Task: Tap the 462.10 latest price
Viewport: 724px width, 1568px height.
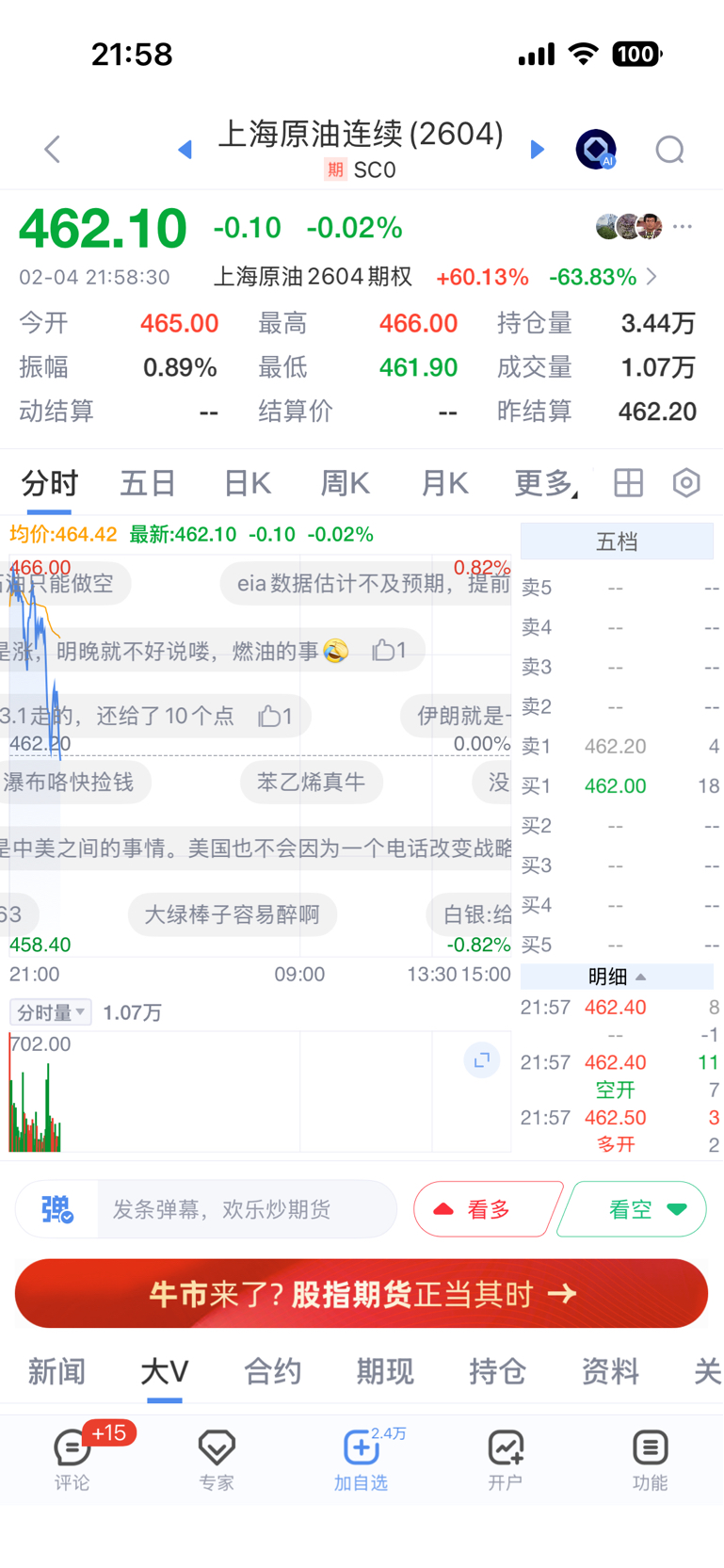Action: coord(103,228)
